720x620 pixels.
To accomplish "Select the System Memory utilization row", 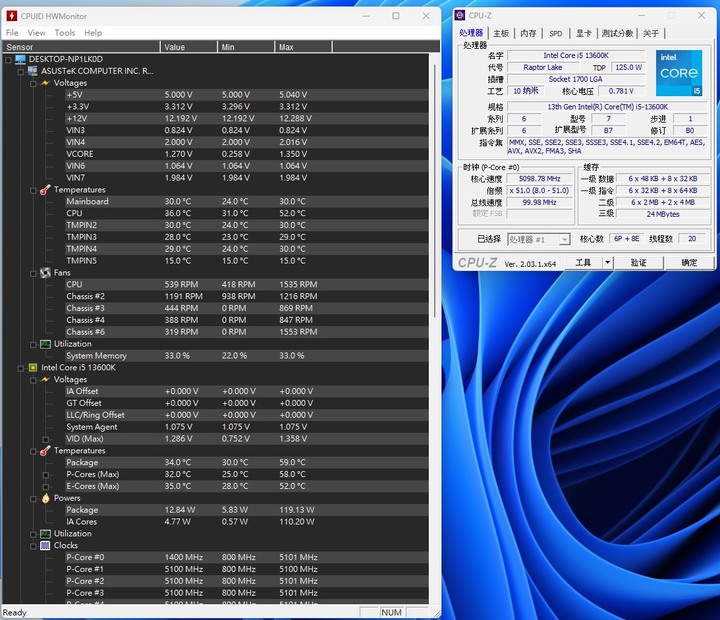I will [247, 356].
